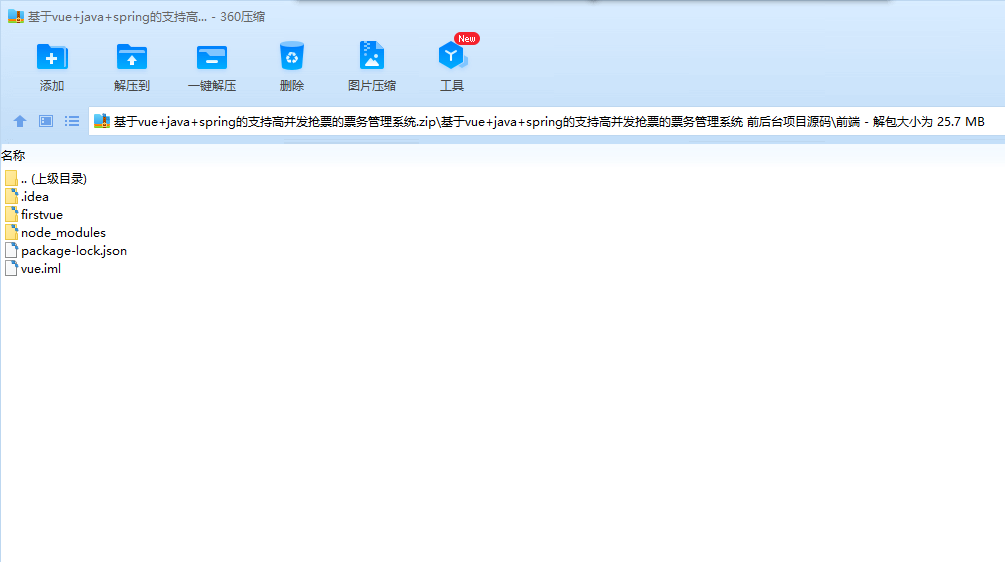Switch to large icon view mode
The image size is (1005, 562).
[46, 121]
